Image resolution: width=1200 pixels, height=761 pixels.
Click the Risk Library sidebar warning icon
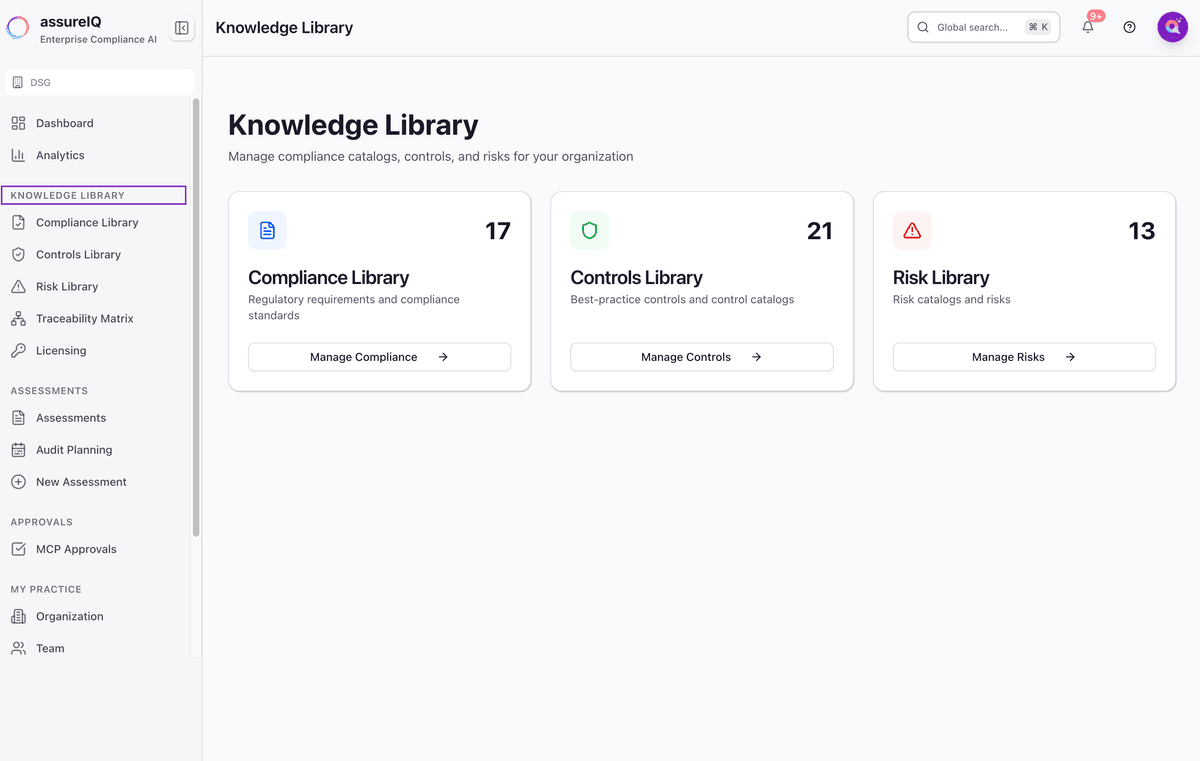(18, 286)
